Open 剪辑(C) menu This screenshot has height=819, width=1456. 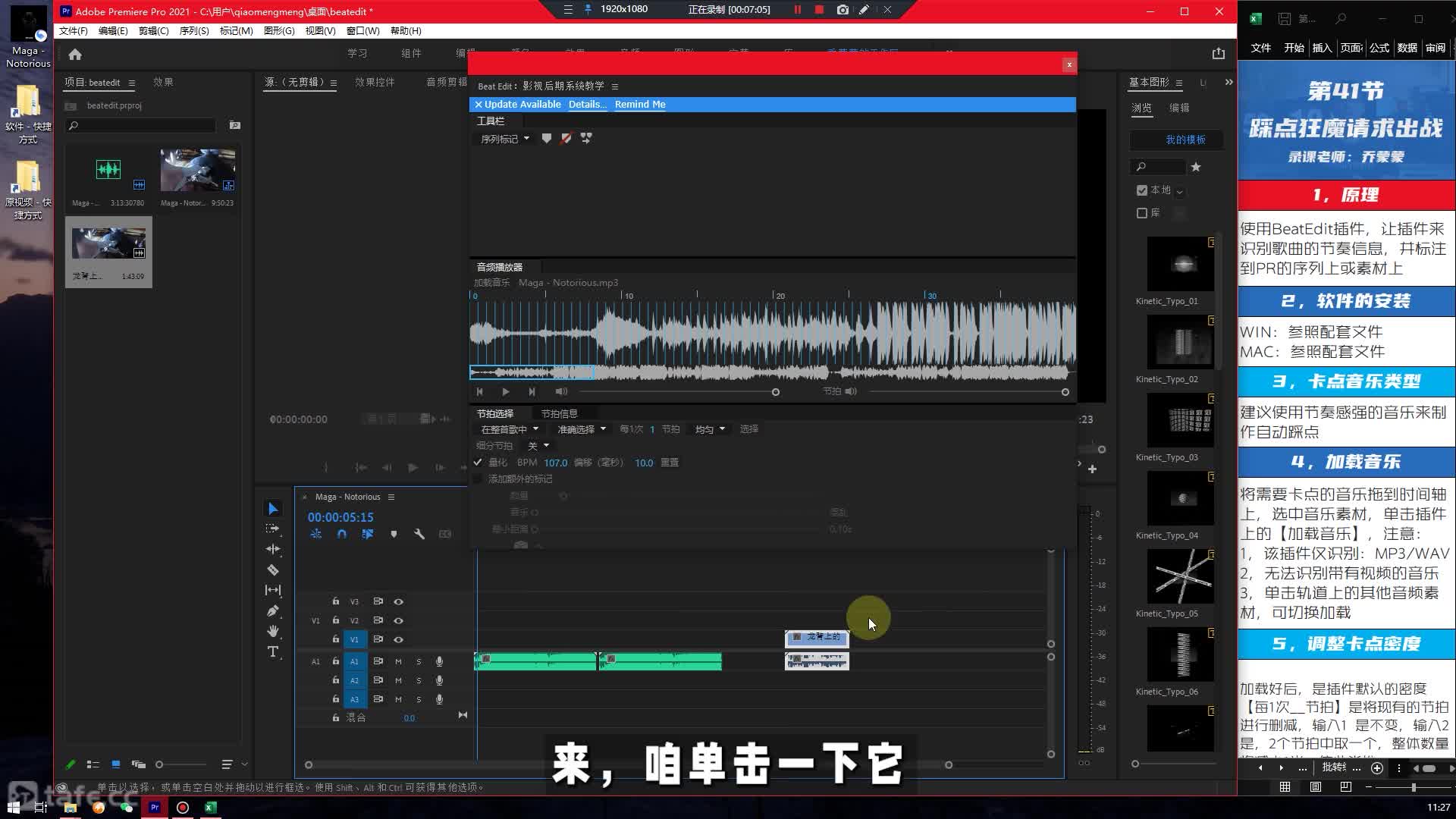click(154, 31)
